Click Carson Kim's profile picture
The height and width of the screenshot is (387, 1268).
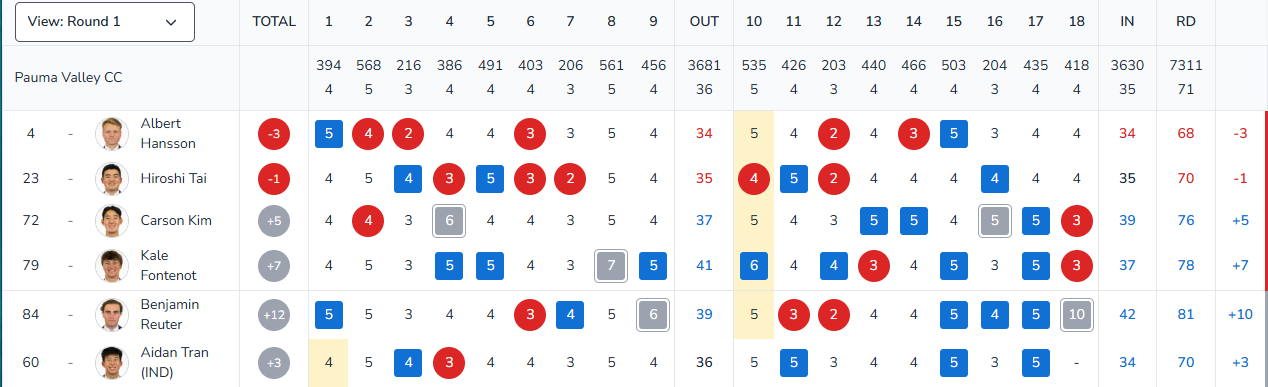pos(111,221)
